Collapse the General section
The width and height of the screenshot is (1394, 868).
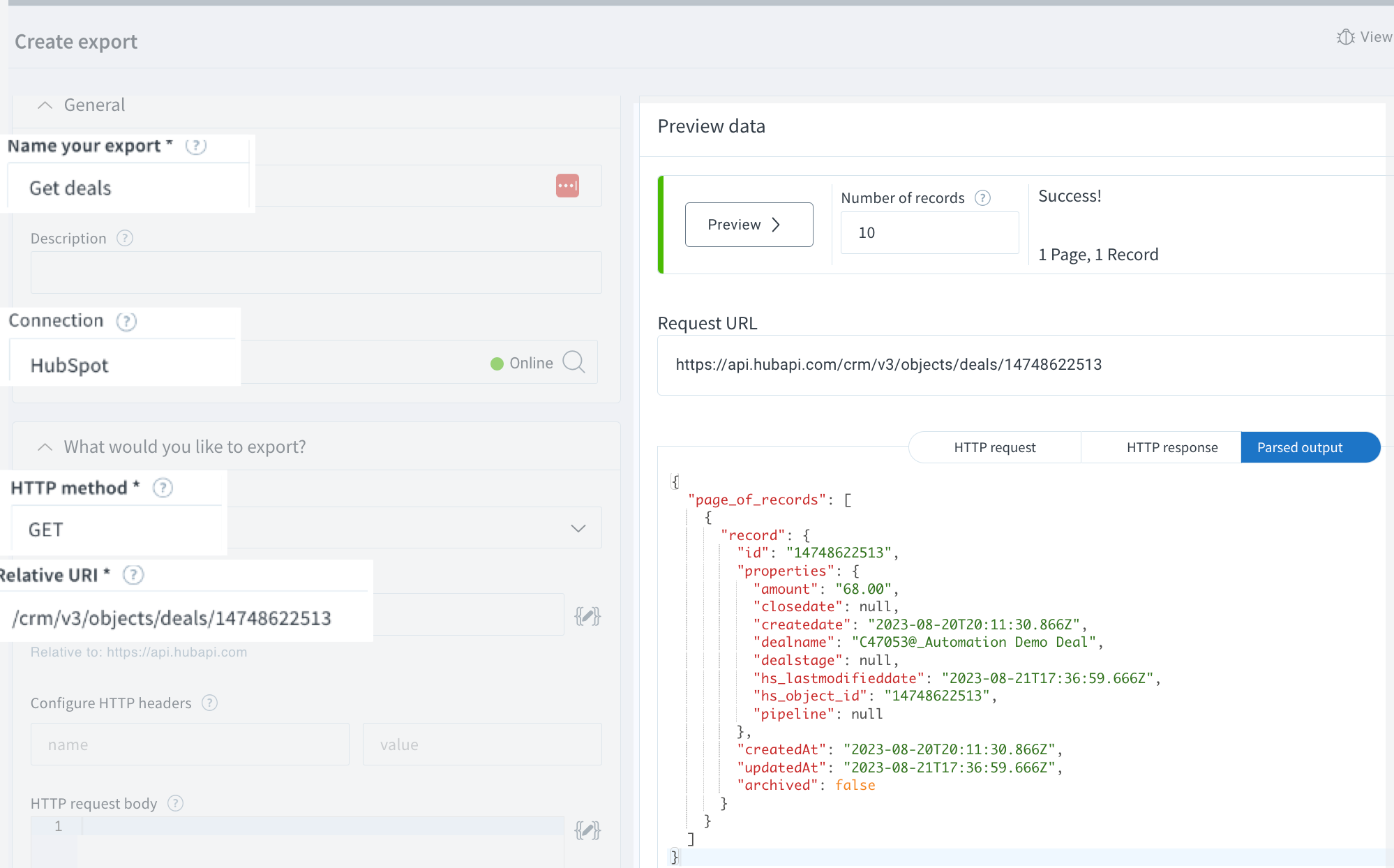(x=45, y=105)
